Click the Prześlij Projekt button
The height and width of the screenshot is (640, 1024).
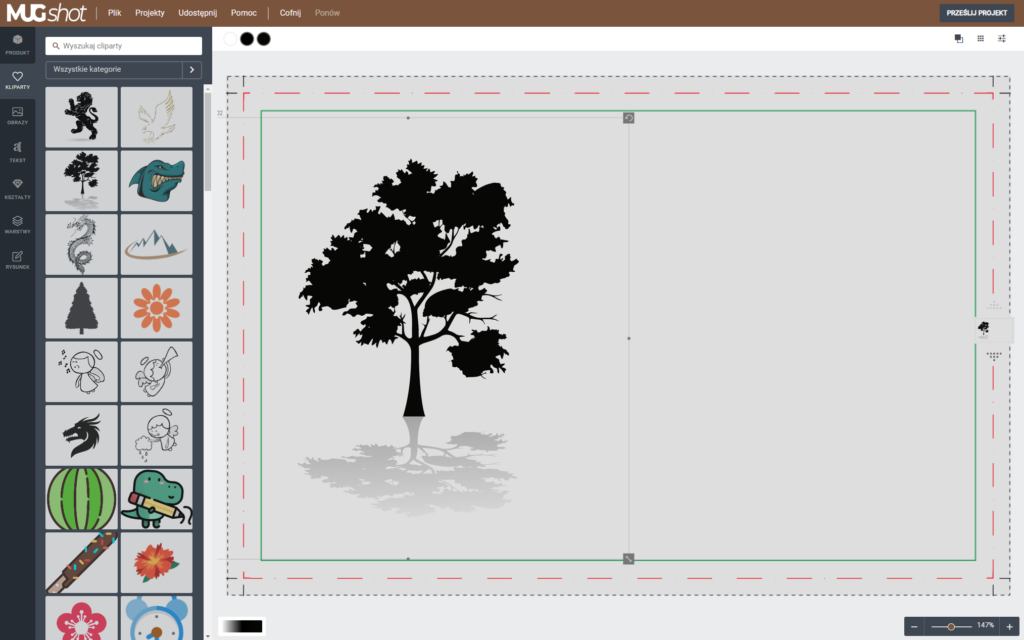(x=976, y=13)
